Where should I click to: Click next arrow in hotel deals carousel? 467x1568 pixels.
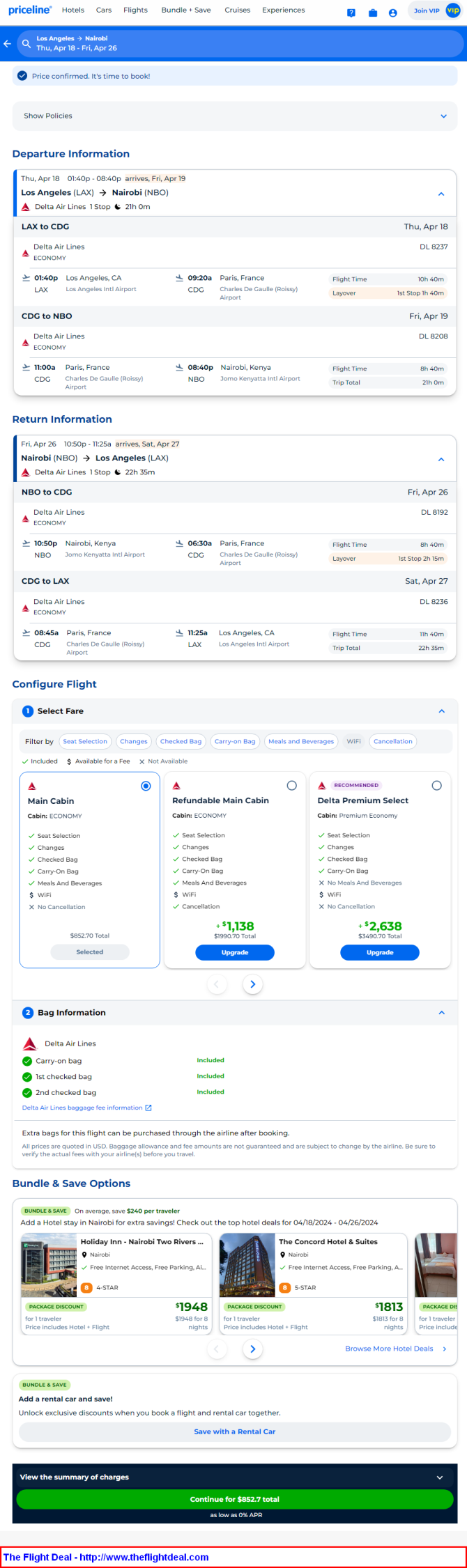[x=252, y=1349]
